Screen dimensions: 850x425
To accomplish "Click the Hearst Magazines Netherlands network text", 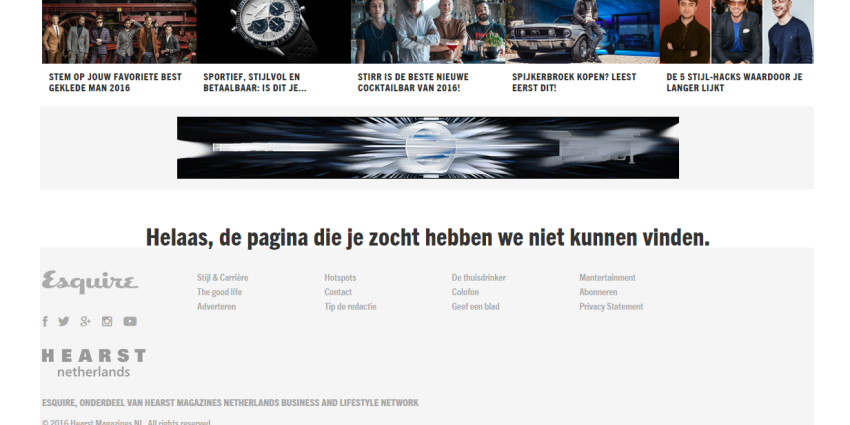I will (230, 403).
